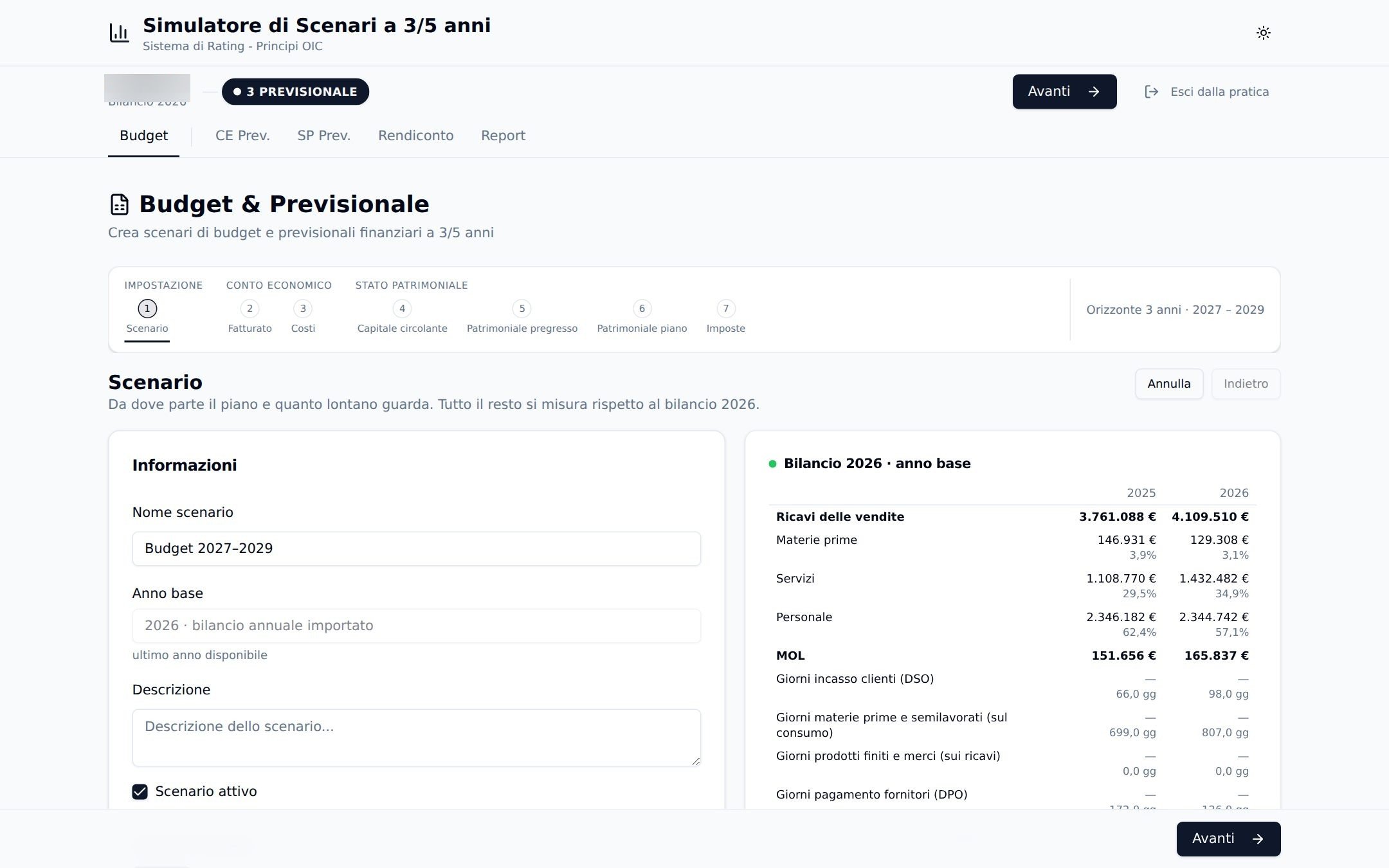Switch to the Rendiconto tab
This screenshot has height=868, width=1389.
[415, 136]
